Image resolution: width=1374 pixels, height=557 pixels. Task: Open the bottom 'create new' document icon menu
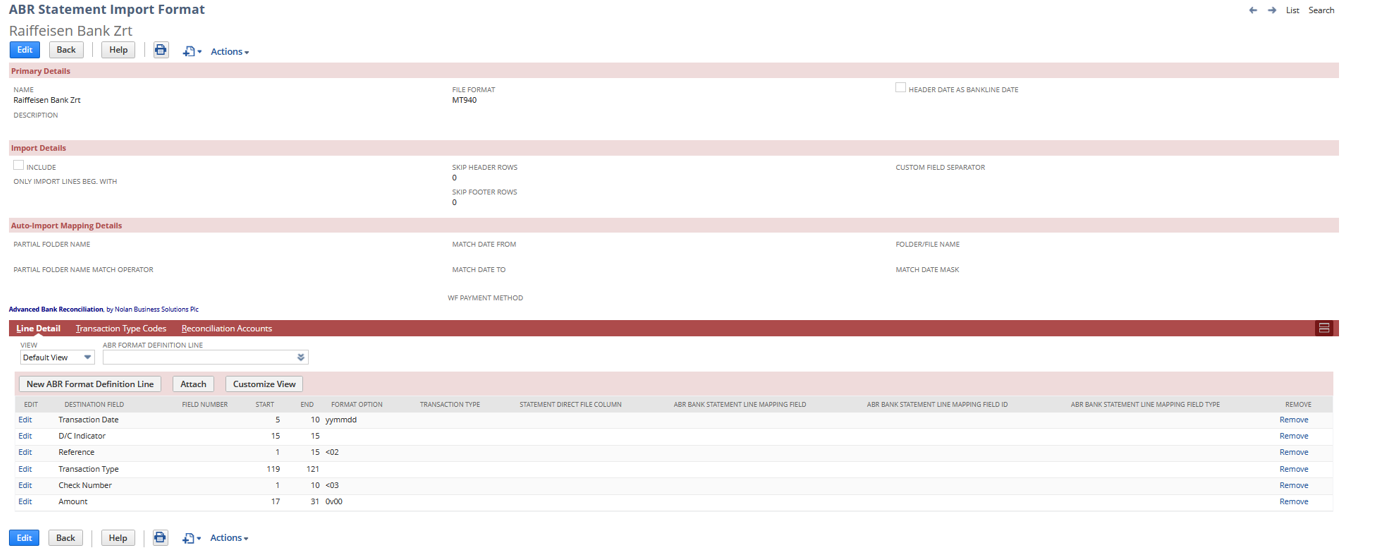pyautogui.click(x=190, y=538)
